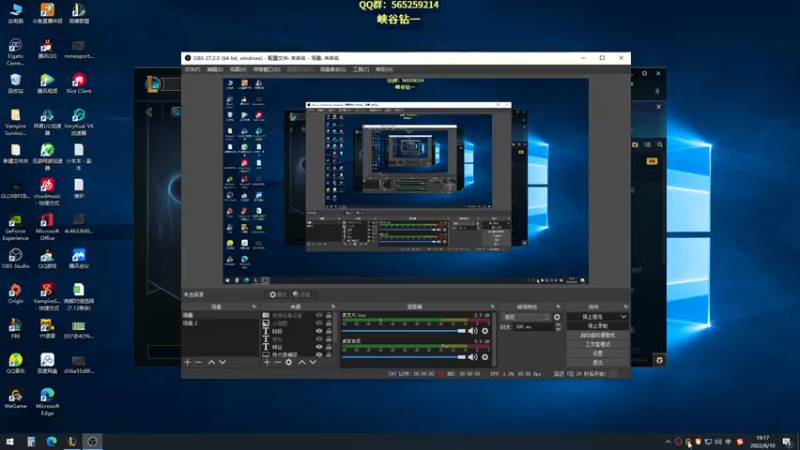Toggle visibility of 钻粉 text source

tap(319, 331)
